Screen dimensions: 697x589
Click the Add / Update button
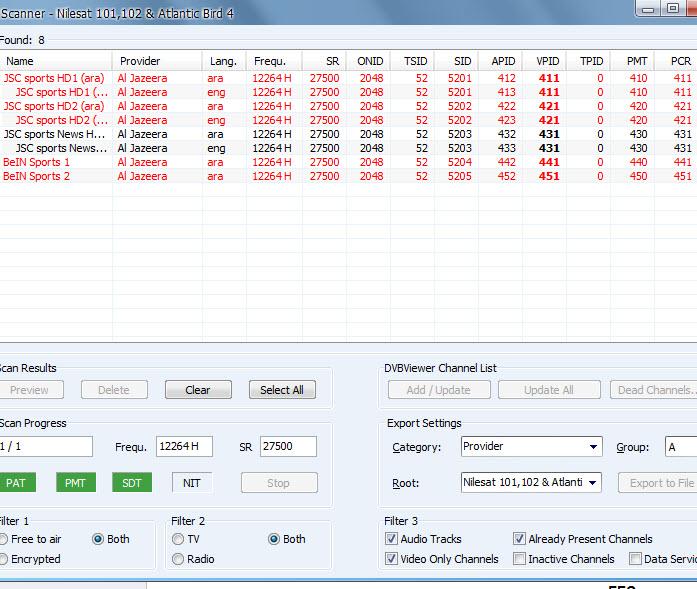click(x=439, y=390)
